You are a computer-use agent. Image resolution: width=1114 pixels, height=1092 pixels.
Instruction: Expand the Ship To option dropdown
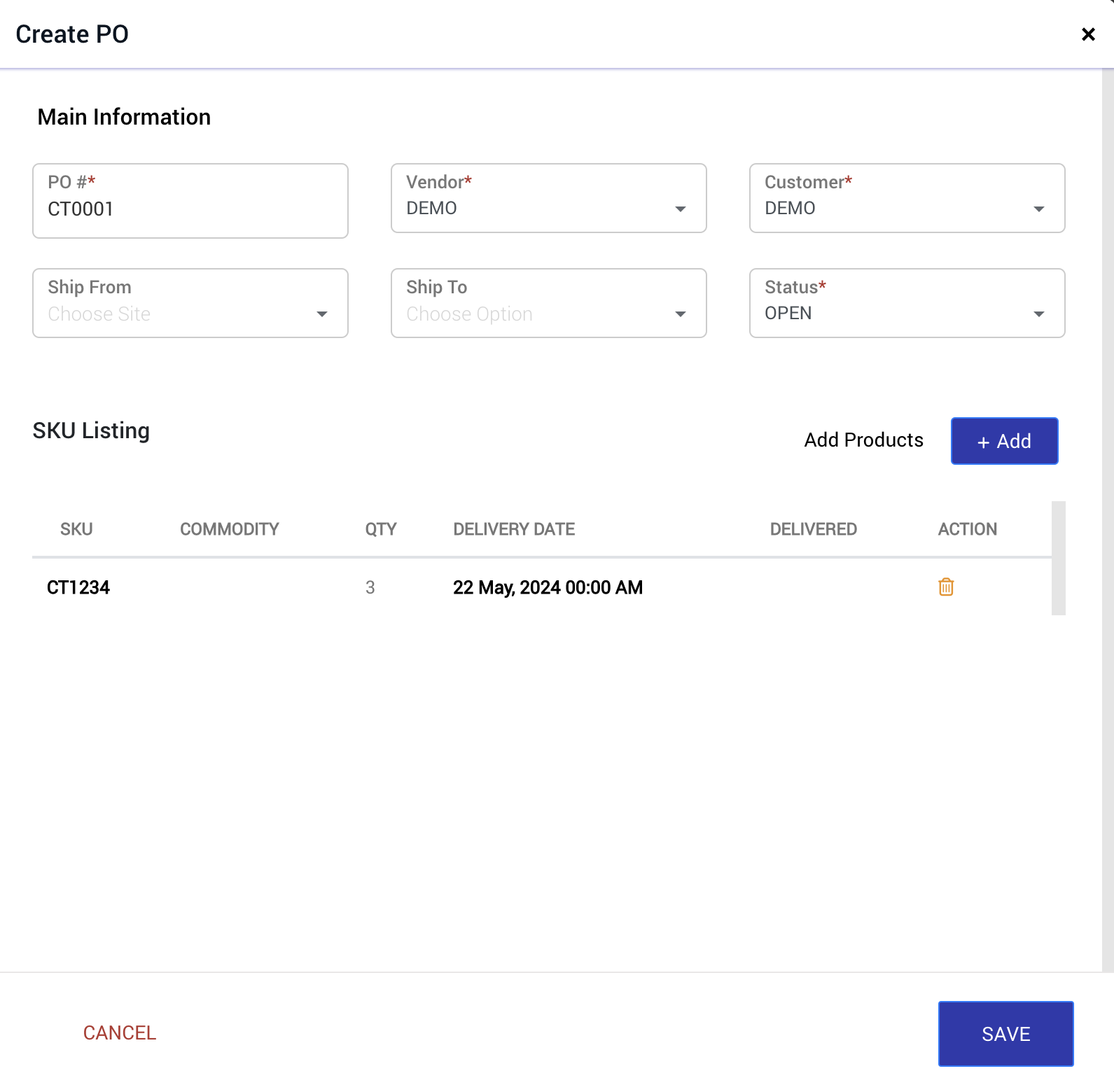[549, 303]
